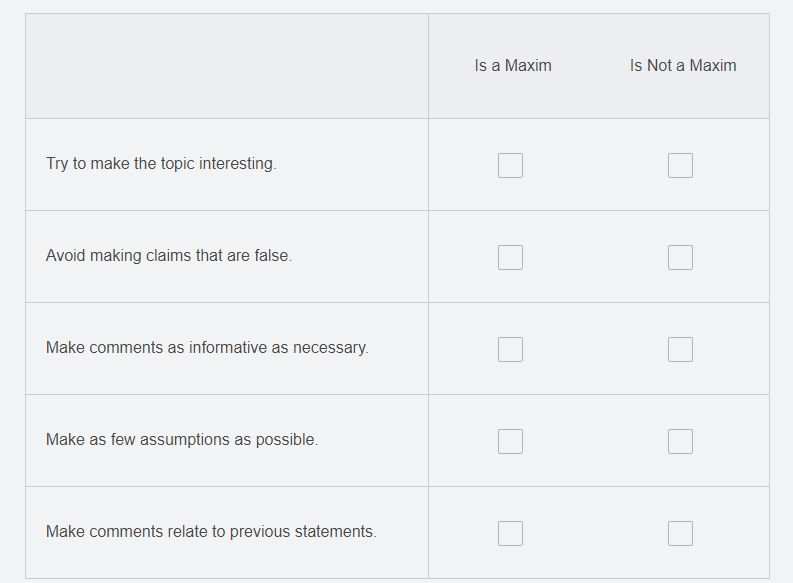Click the text 'Try to make the topic interesting.'
Viewport: 793px width, 583px height.
pyautogui.click(x=161, y=164)
